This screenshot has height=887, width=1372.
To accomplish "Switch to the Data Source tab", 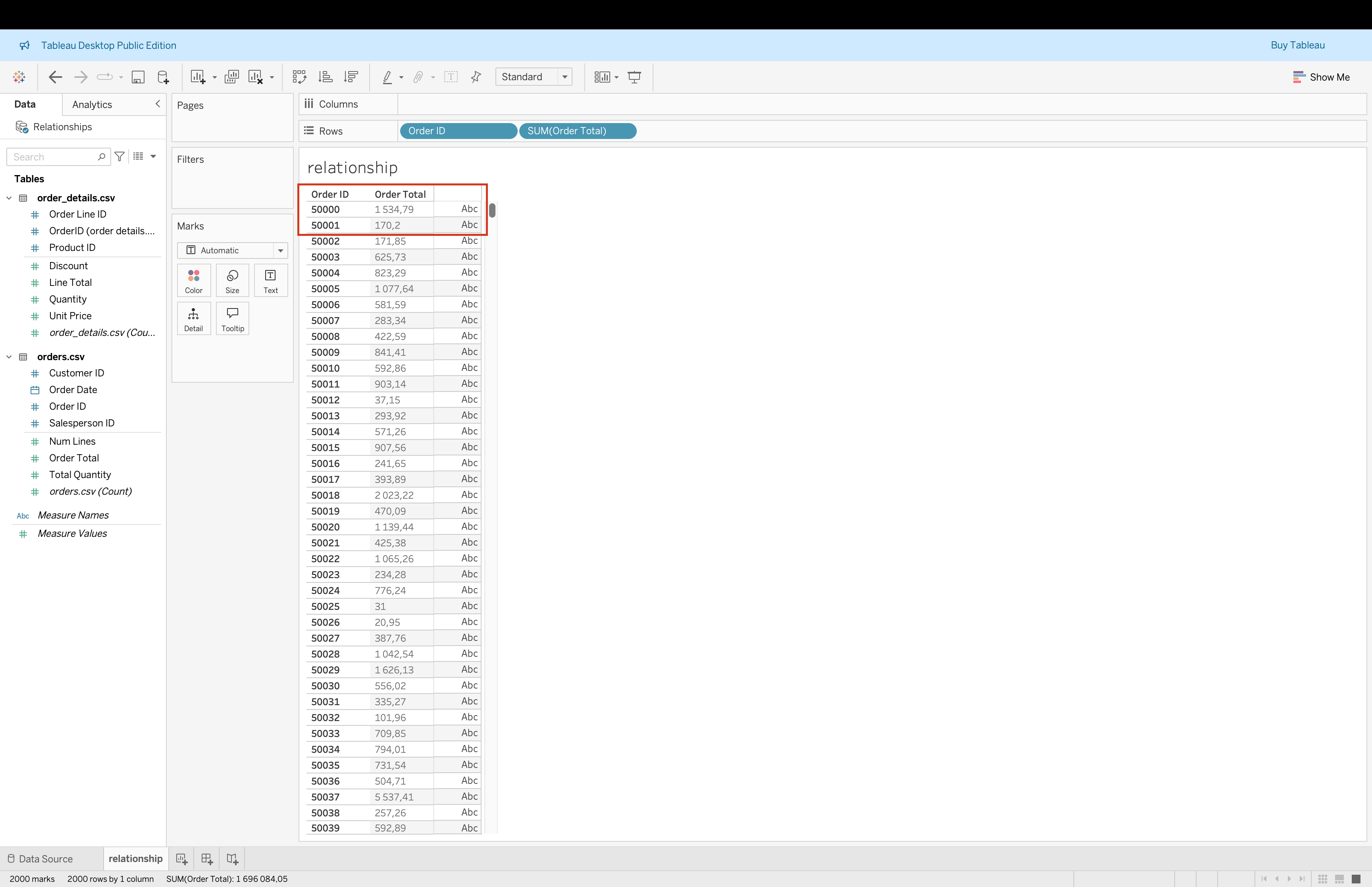I will (x=40, y=859).
